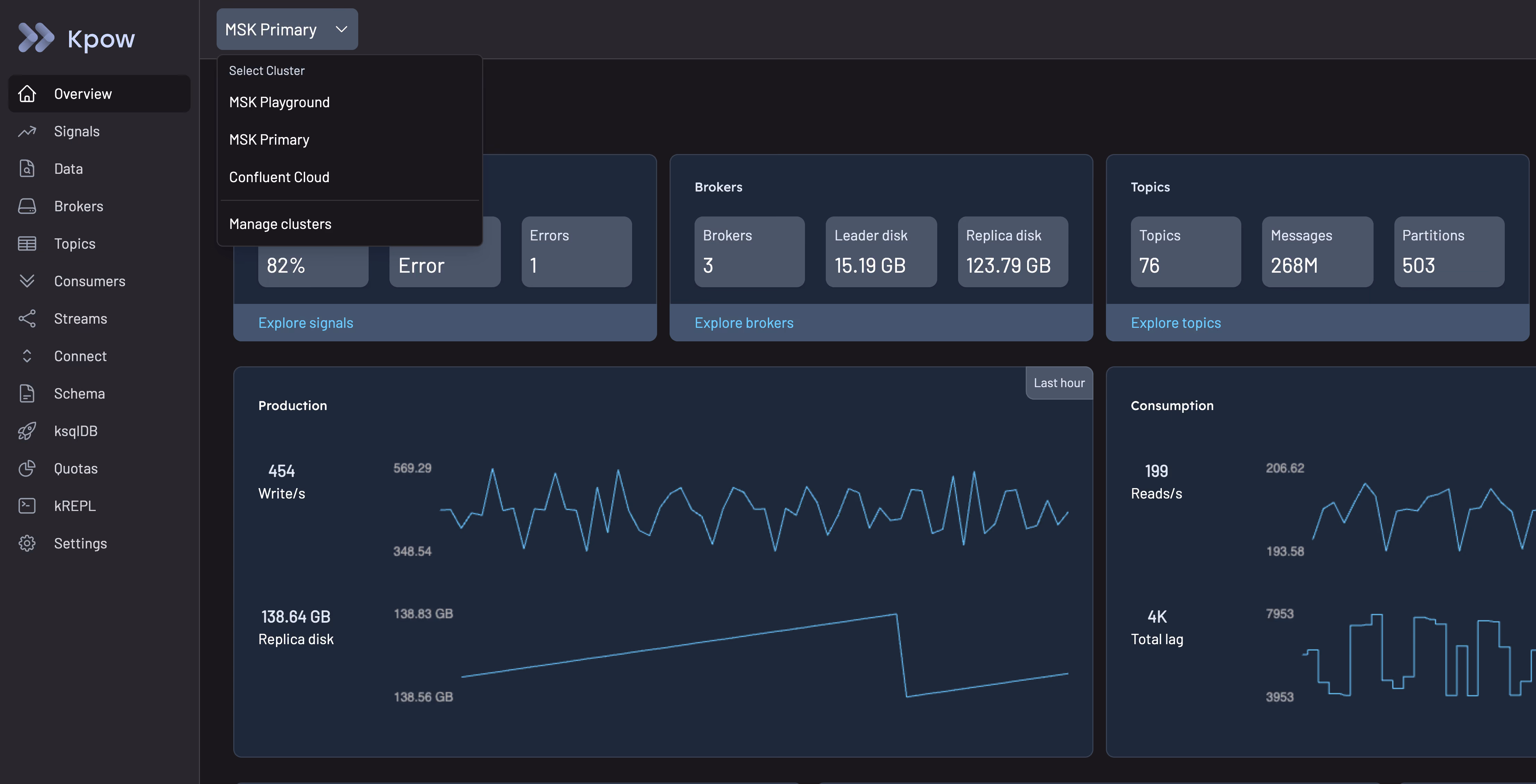The image size is (1536, 784).
Task: Click the Topics 76 count tile
Action: [1185, 252]
